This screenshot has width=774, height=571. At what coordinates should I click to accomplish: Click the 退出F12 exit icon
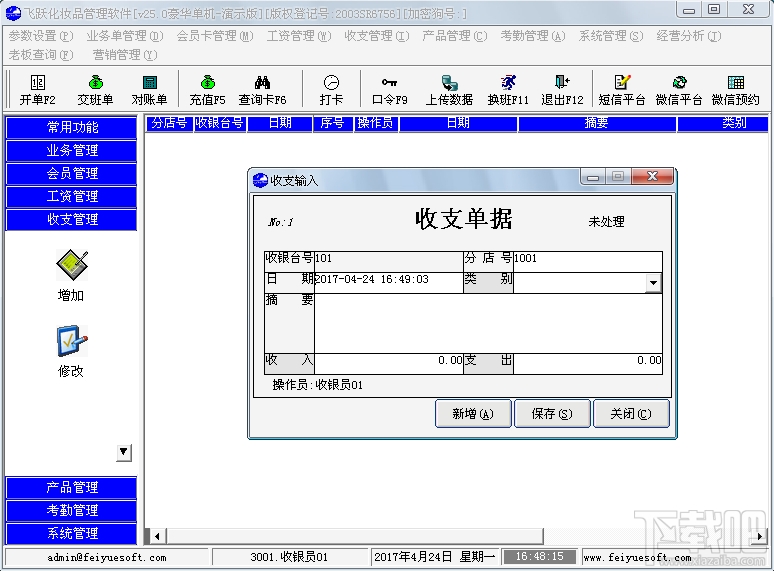pos(562,90)
